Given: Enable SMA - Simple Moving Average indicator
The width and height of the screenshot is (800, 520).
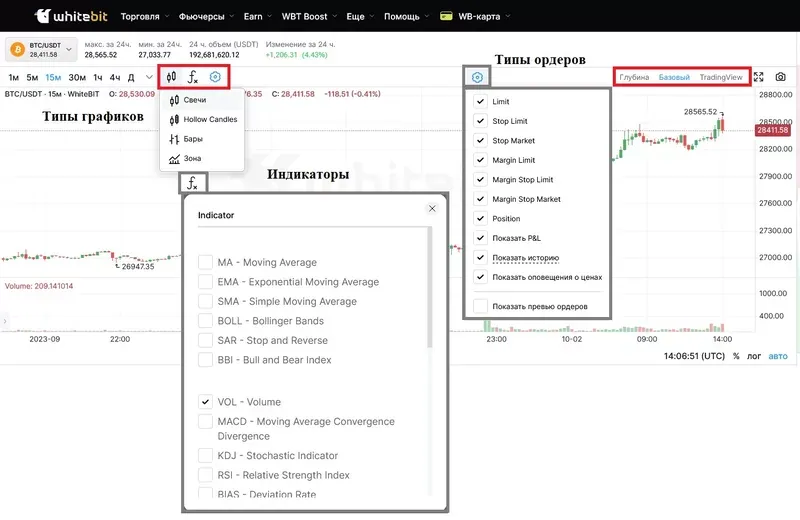Looking at the screenshot, I should coord(205,301).
